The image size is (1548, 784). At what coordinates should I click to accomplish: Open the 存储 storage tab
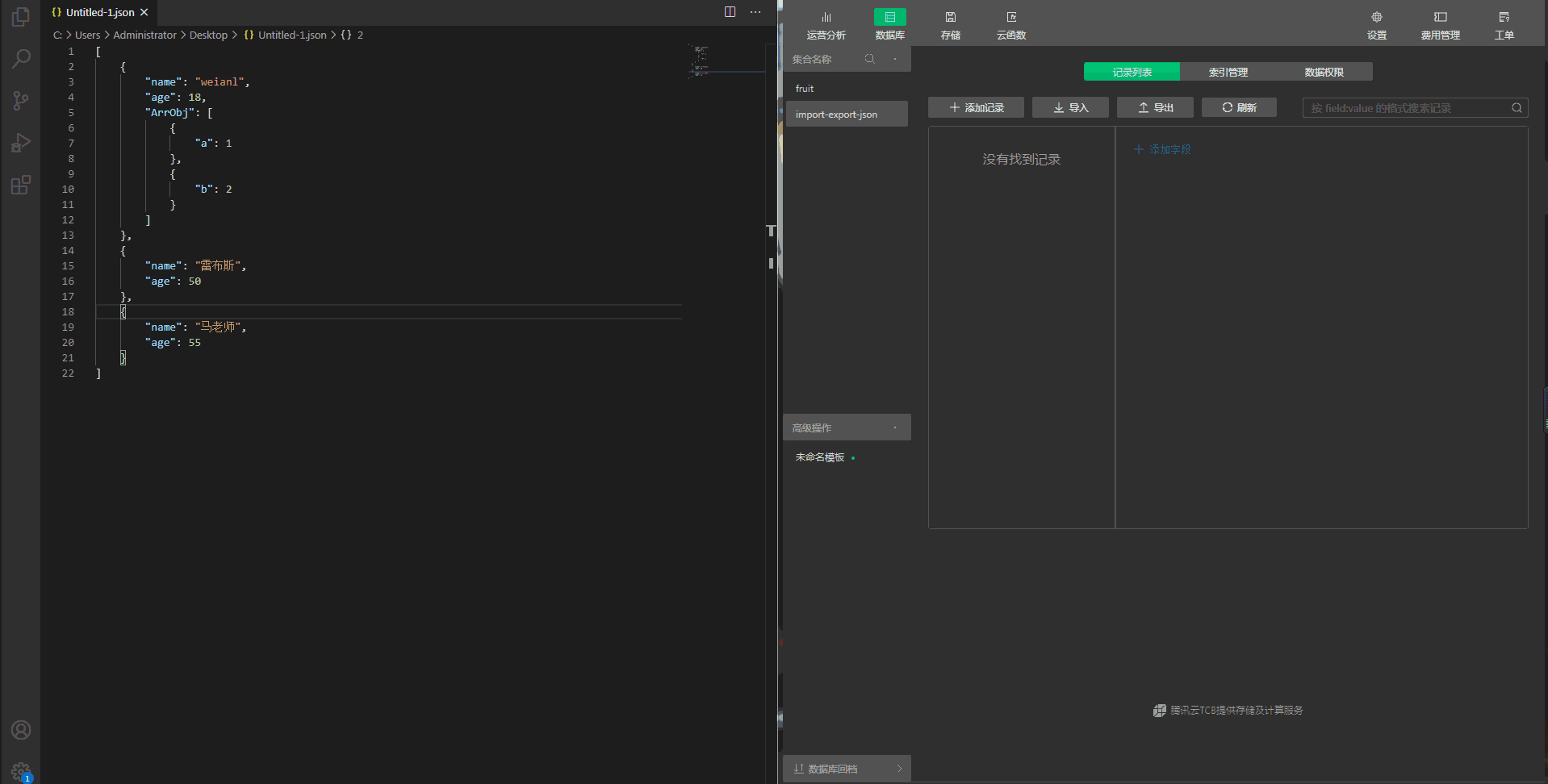pos(951,25)
